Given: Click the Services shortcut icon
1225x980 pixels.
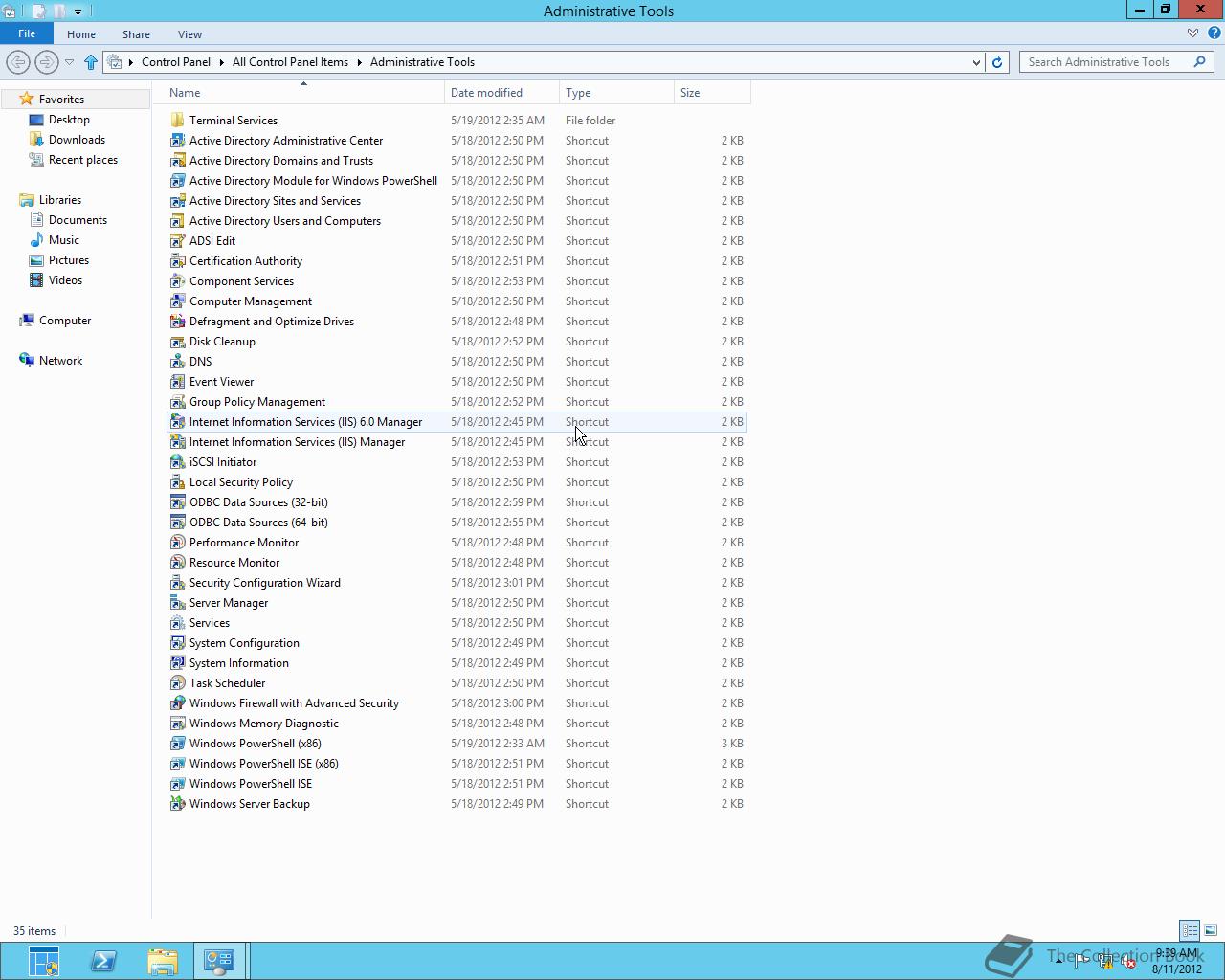Looking at the screenshot, I should (x=177, y=622).
